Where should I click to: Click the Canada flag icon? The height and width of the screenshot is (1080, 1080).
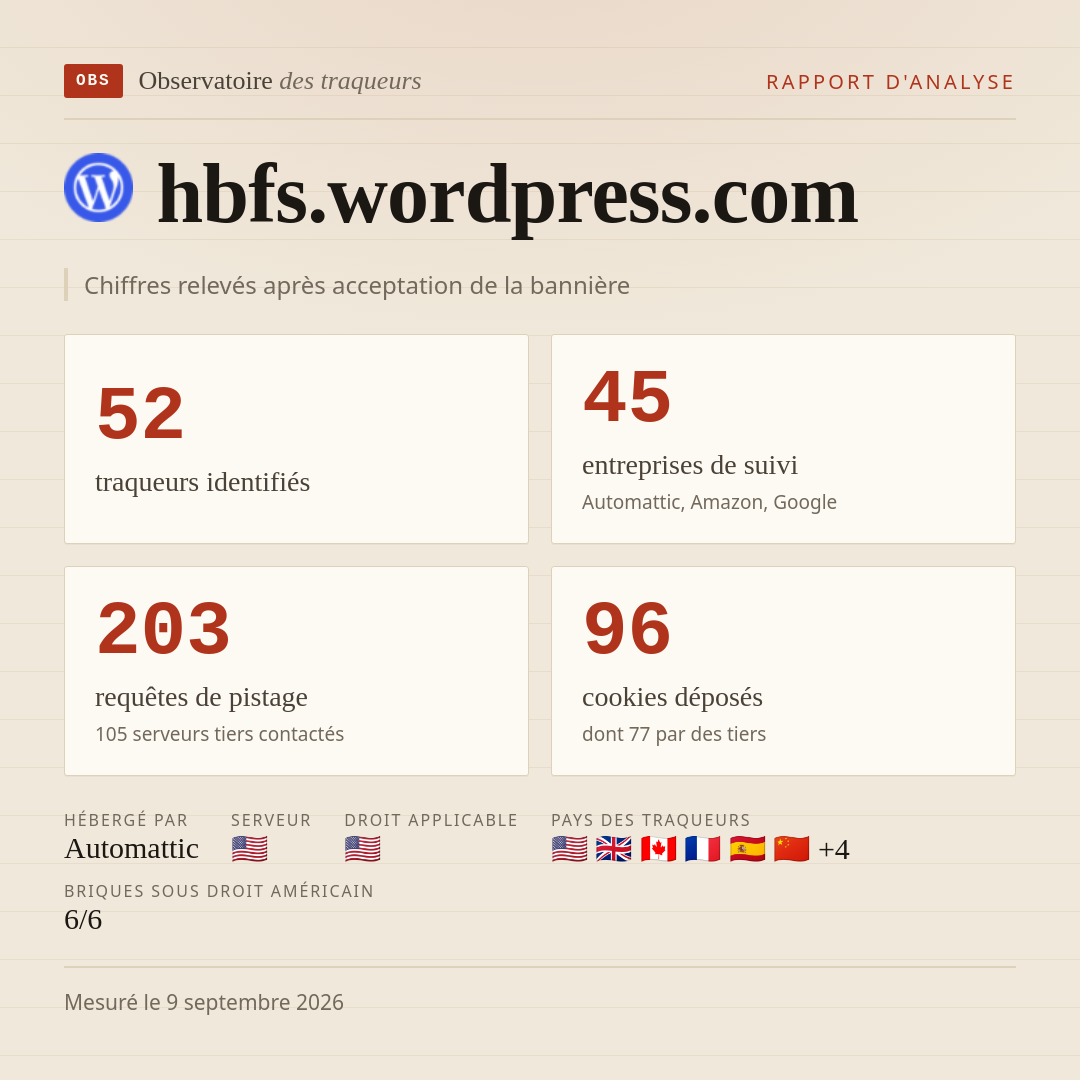tap(658, 849)
